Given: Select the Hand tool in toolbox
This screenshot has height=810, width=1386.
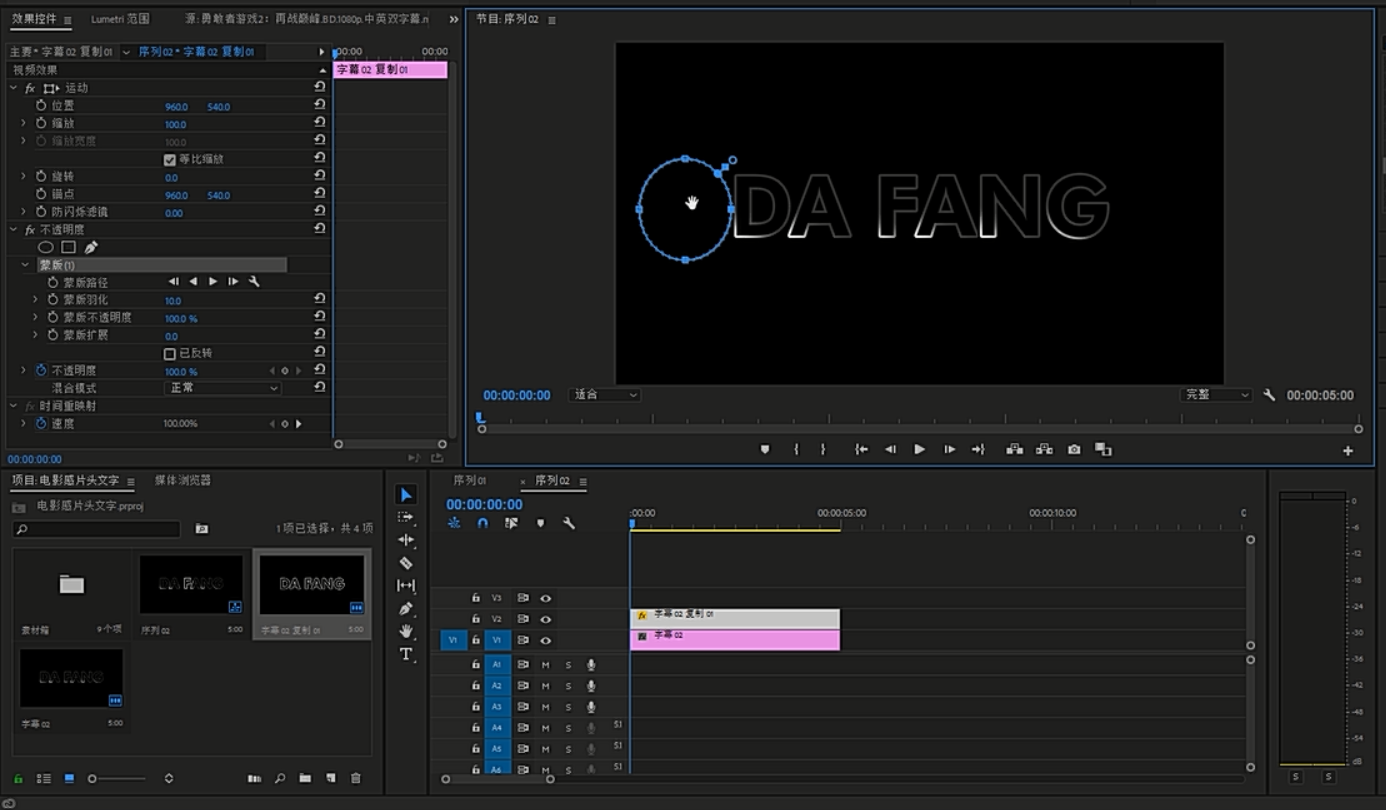Looking at the screenshot, I should (405, 631).
